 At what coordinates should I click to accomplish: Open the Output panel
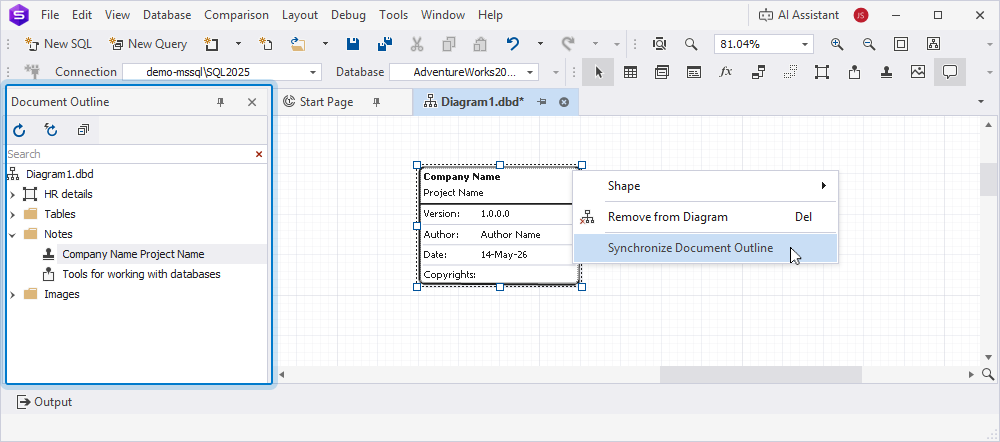coord(44,402)
